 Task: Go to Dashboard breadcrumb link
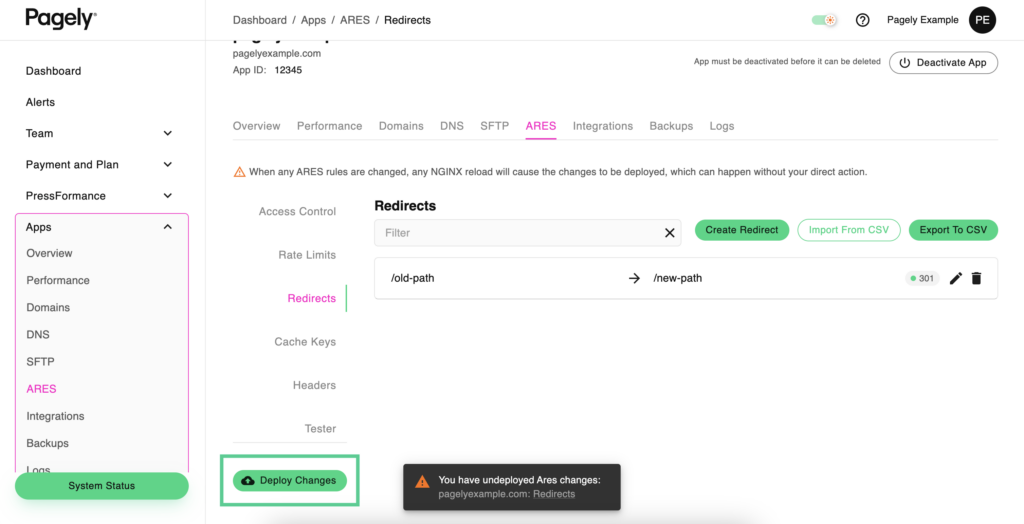(260, 20)
